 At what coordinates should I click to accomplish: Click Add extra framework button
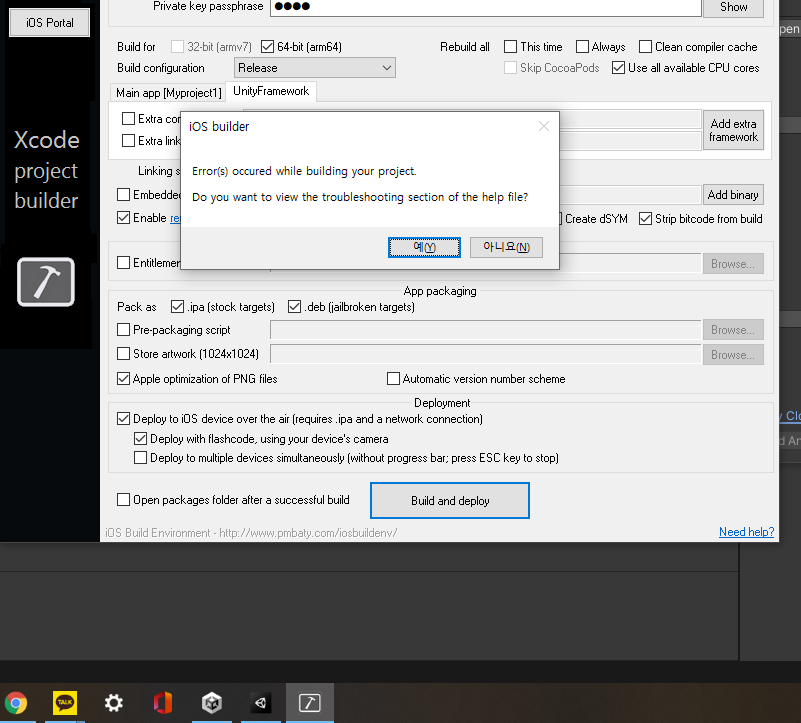click(x=733, y=130)
